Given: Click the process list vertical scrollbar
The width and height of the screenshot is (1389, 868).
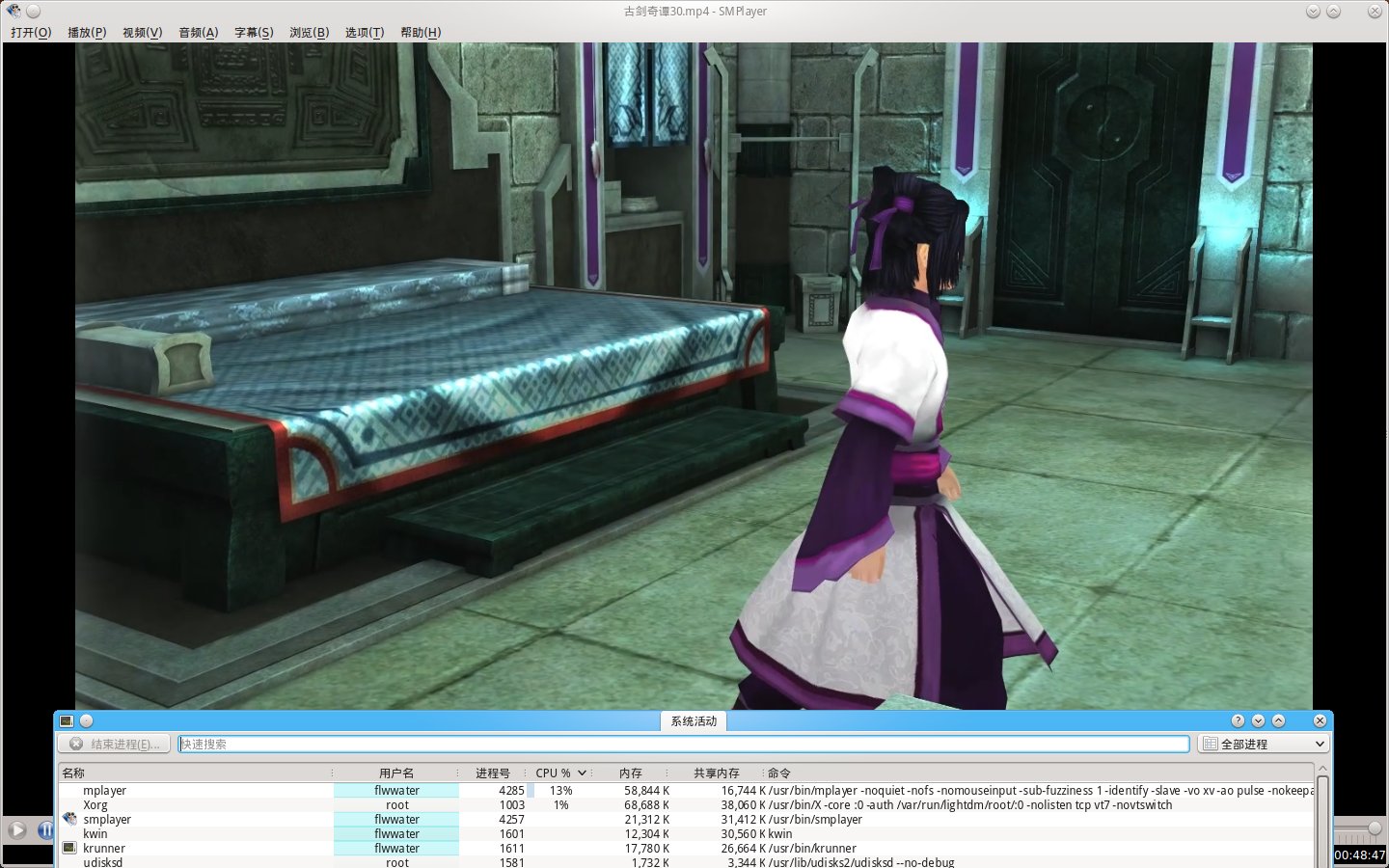Looking at the screenshot, I should [x=1322, y=820].
